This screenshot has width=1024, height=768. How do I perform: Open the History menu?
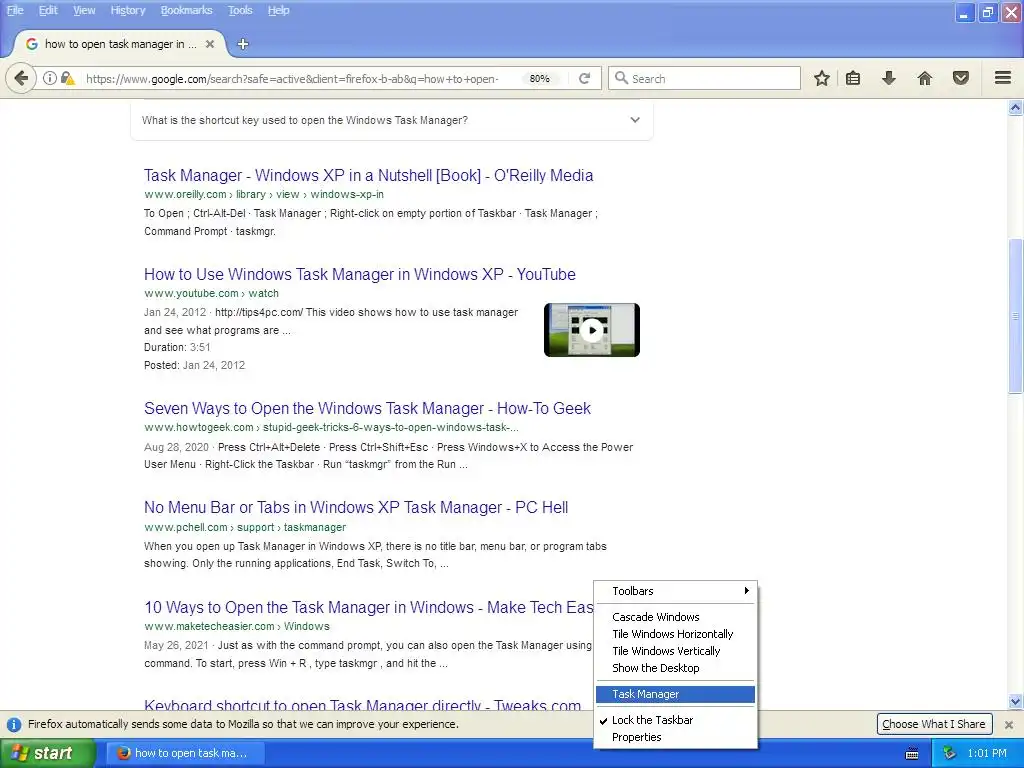point(128,10)
